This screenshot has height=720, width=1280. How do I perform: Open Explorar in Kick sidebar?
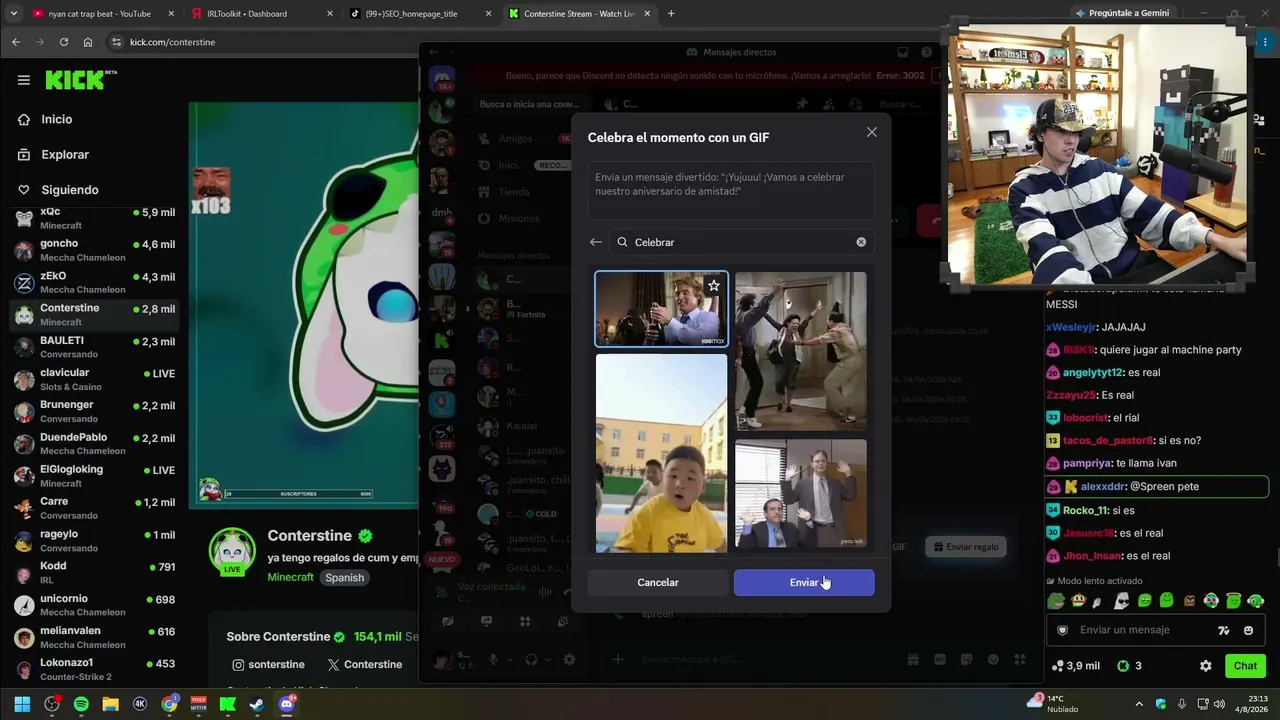[65, 155]
